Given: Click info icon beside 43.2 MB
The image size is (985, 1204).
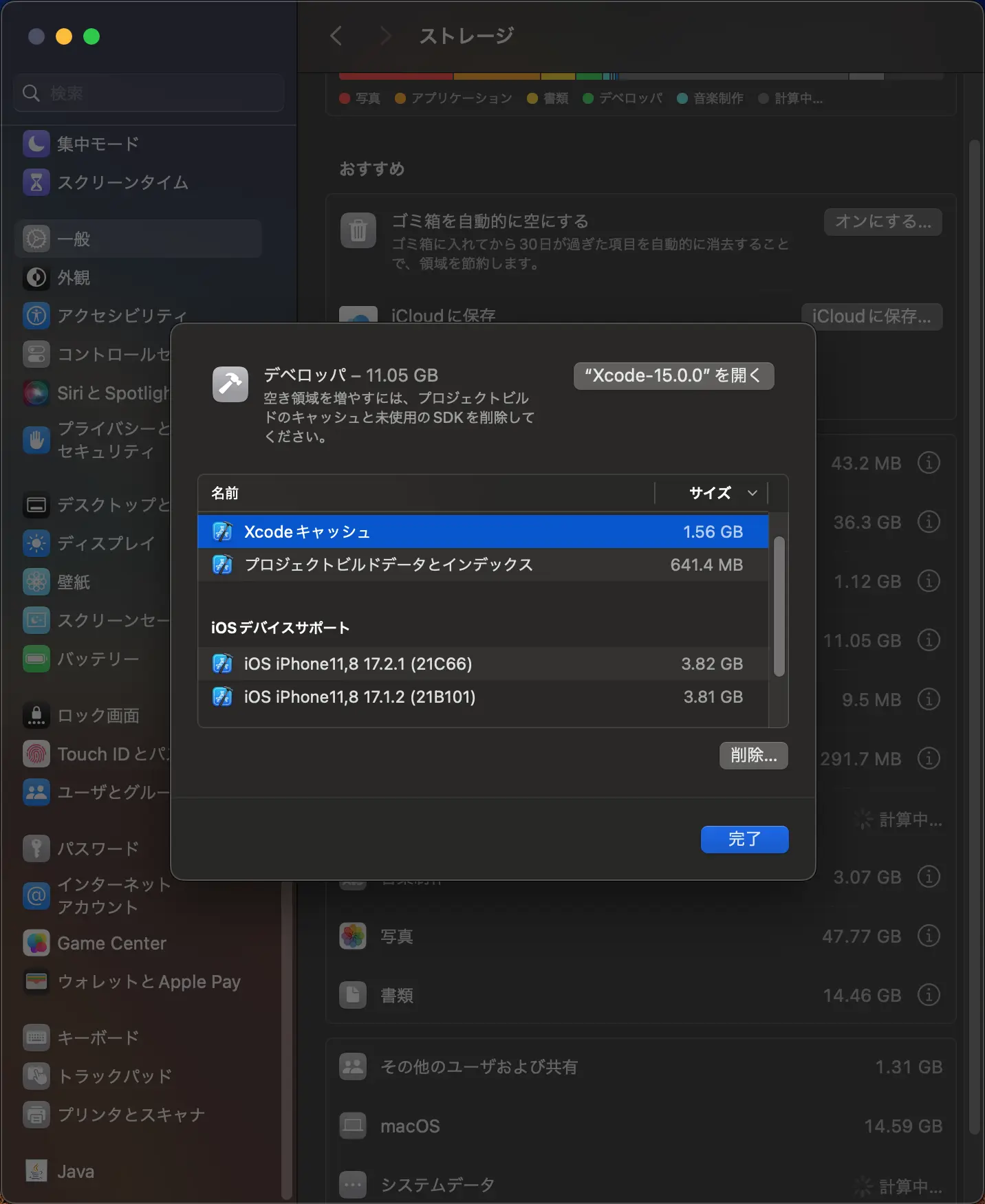Looking at the screenshot, I should 929,463.
